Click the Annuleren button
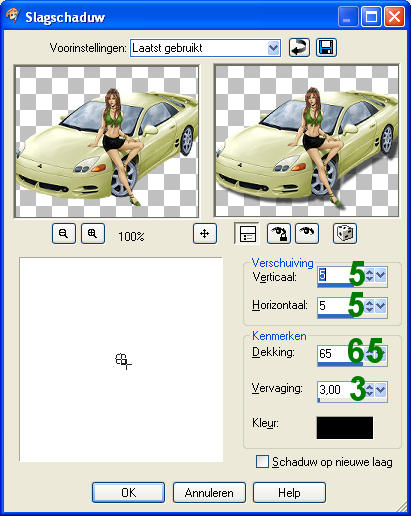Screen dimensions: 411x516 [209, 492]
